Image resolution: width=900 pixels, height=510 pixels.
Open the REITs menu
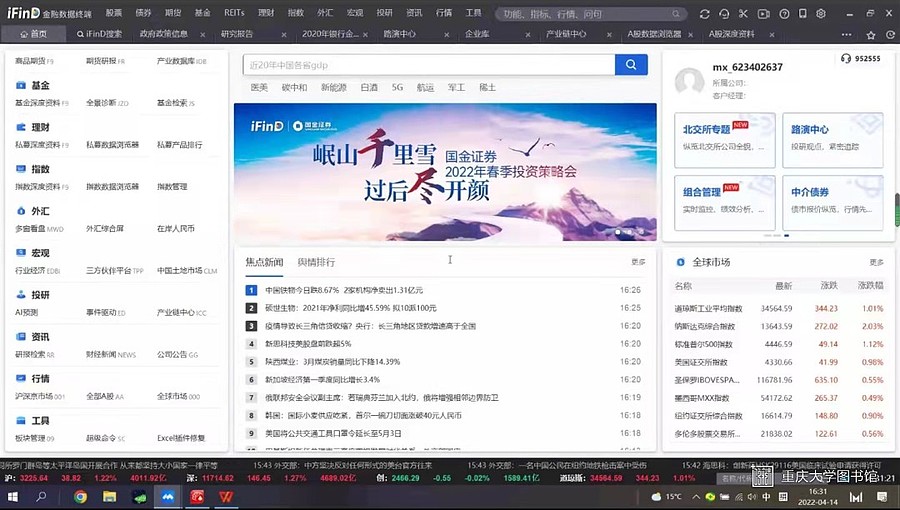234,13
